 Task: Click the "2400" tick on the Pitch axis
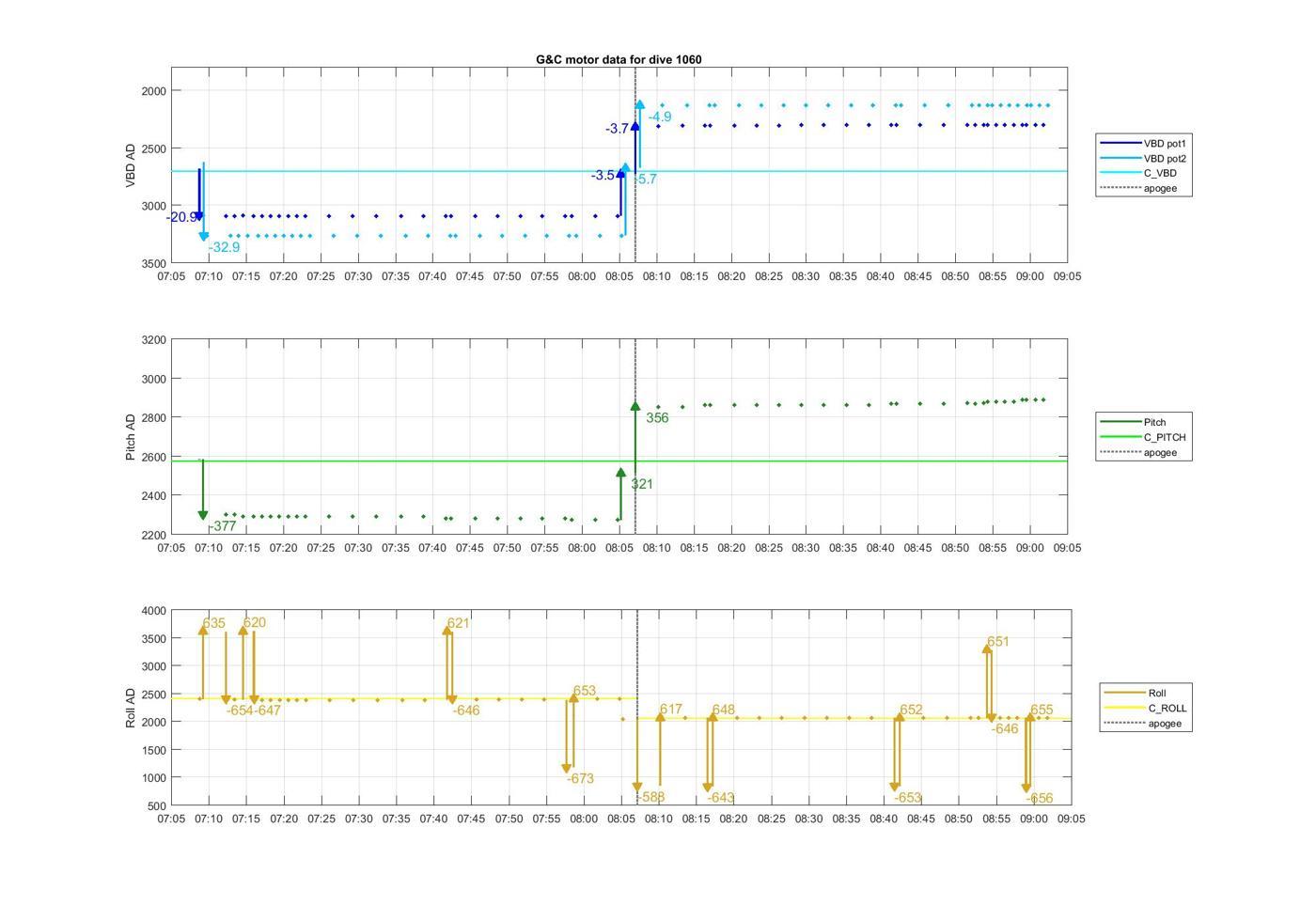pyautogui.click(x=153, y=496)
